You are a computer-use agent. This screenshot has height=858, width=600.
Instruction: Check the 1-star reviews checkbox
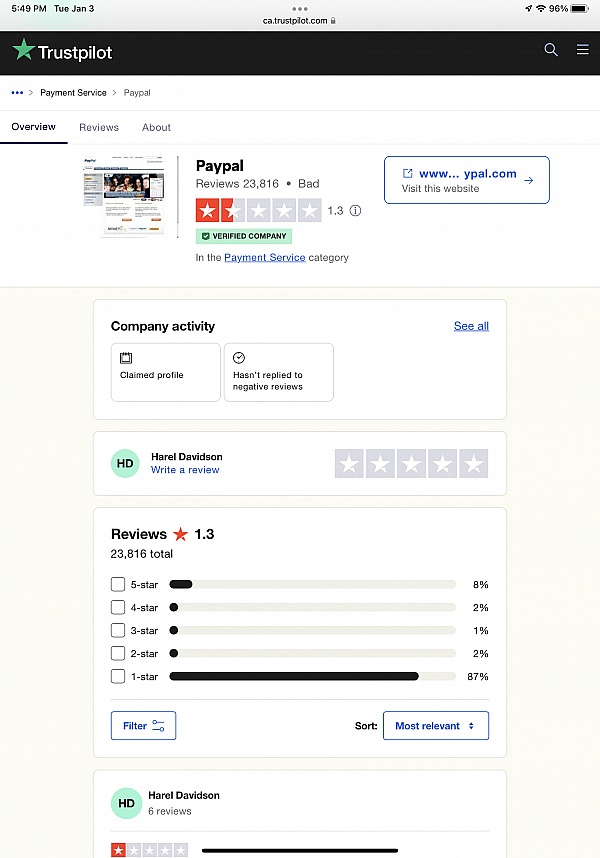click(117, 676)
